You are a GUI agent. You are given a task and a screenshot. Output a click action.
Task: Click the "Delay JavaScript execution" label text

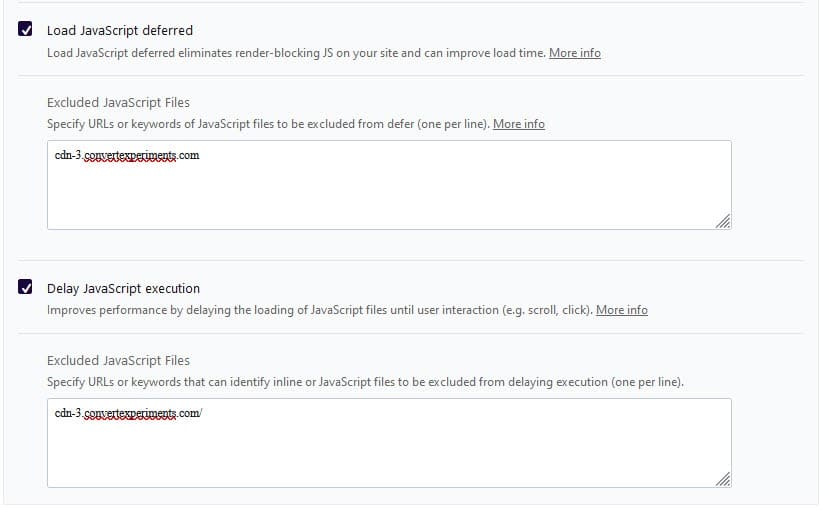[123, 289]
